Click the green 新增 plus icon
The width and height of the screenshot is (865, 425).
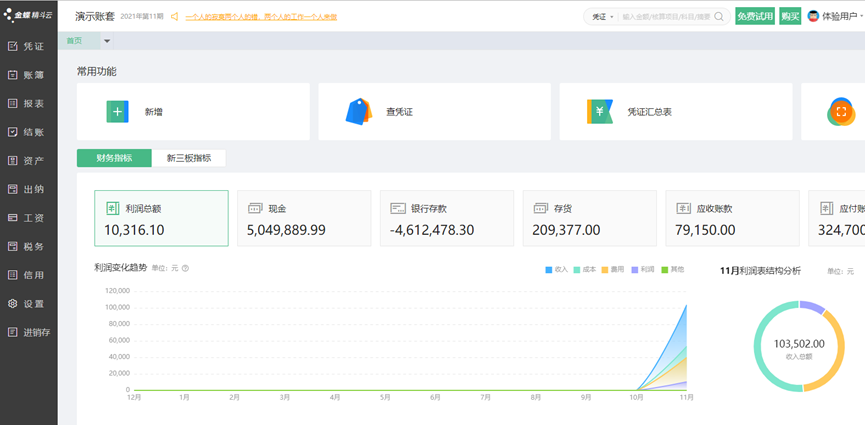[x=118, y=111]
